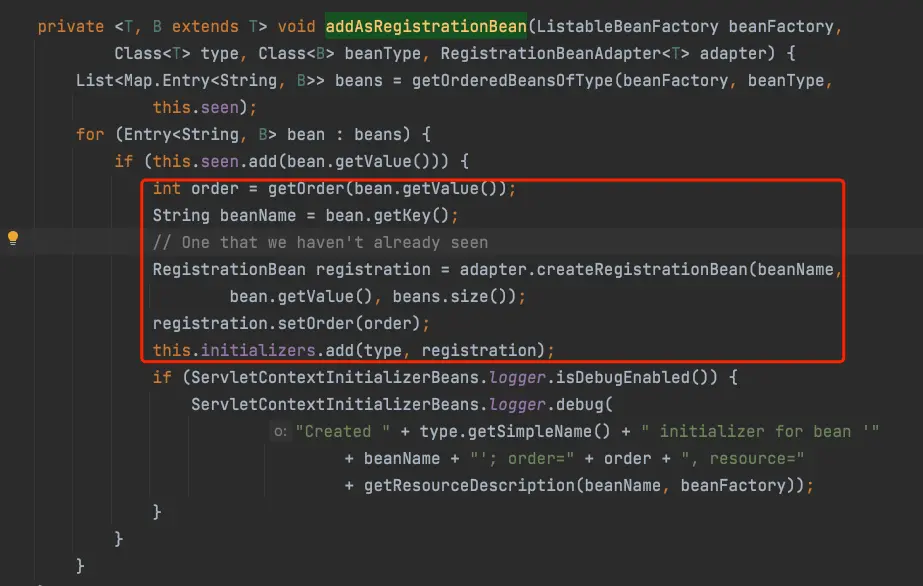
Task: Click the yellow lightbulb quick-fix icon
Action: pos(13,238)
